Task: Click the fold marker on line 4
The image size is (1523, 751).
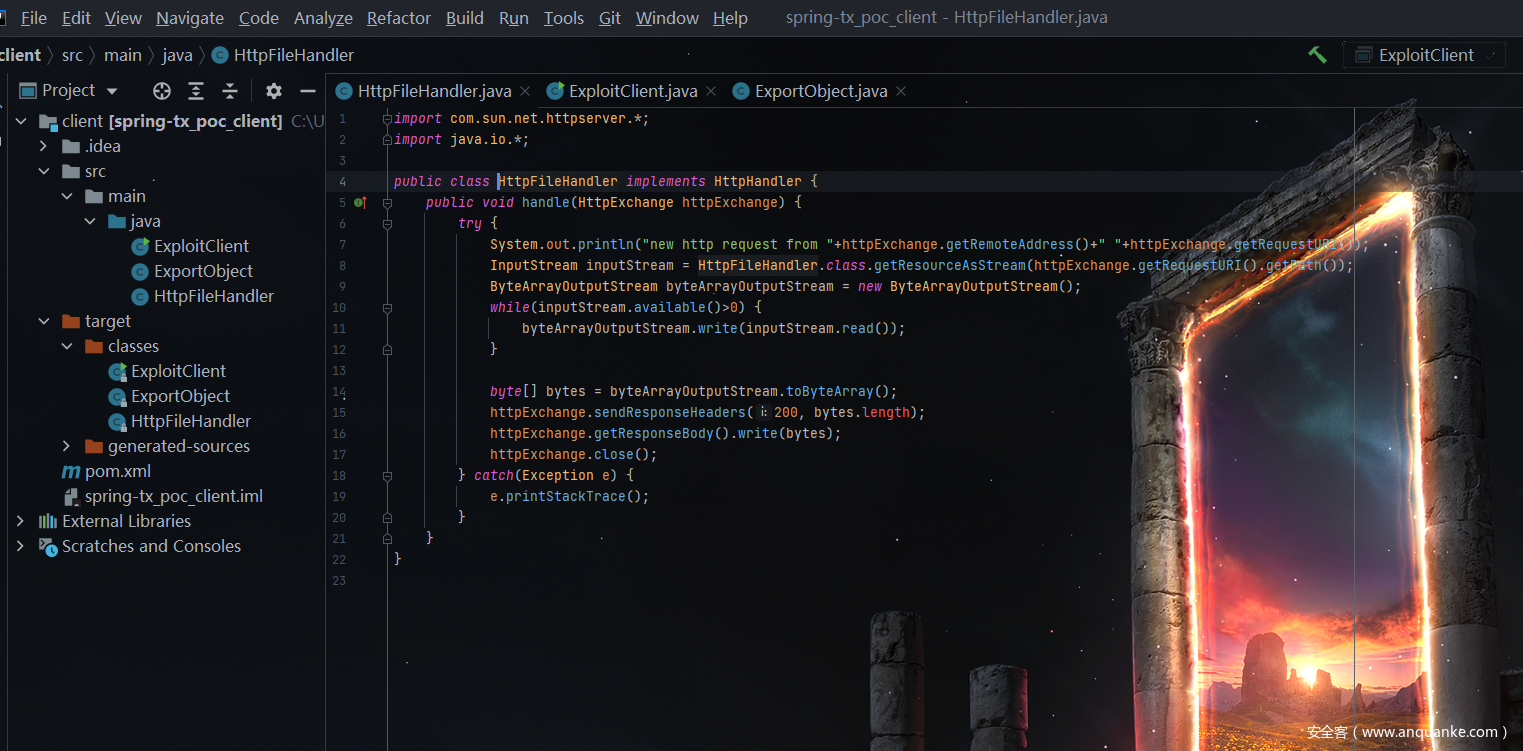Action: (x=387, y=182)
